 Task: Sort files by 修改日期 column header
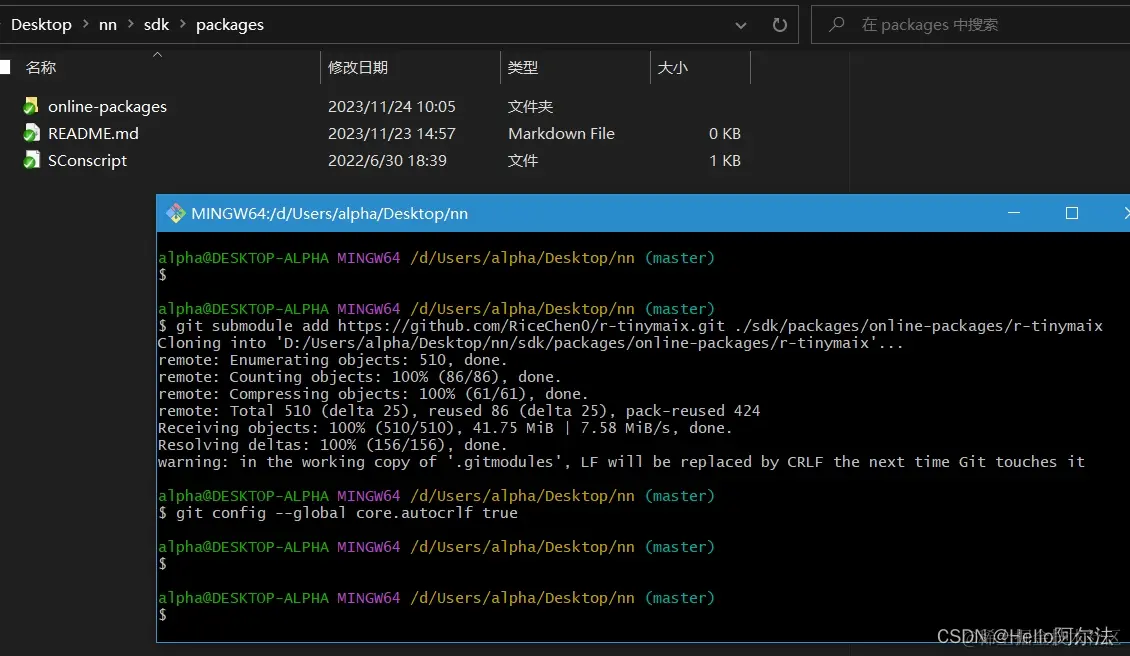357,67
